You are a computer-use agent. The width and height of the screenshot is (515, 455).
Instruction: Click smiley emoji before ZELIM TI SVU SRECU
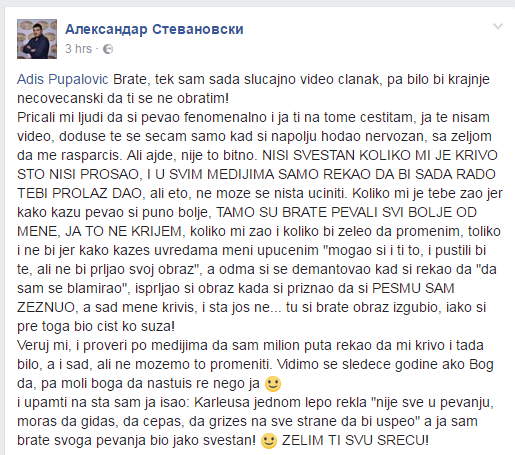[x=268, y=441]
